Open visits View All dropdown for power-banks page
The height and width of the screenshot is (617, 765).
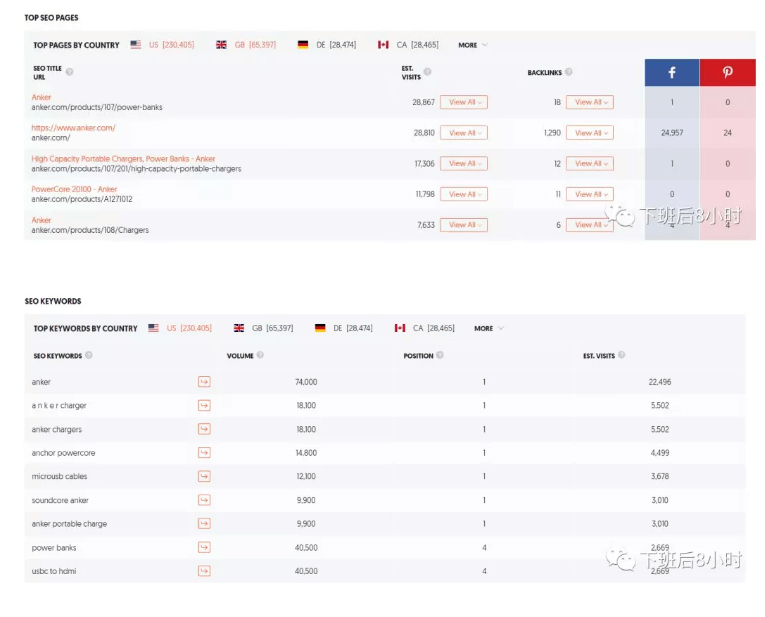pyautogui.click(x=463, y=102)
